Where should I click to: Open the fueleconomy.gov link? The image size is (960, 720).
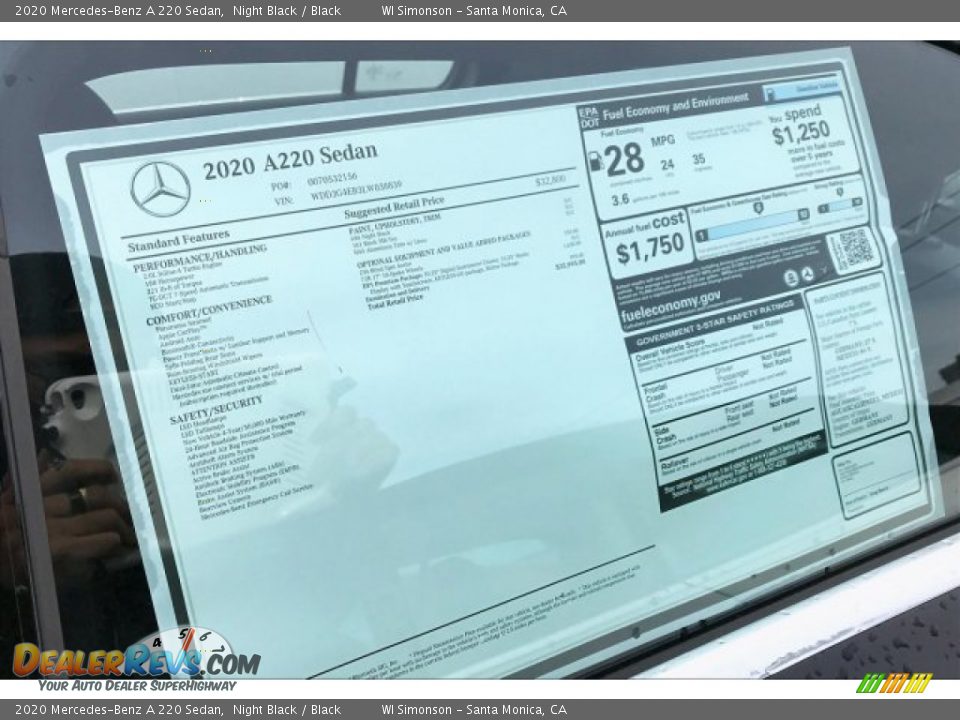pos(672,300)
